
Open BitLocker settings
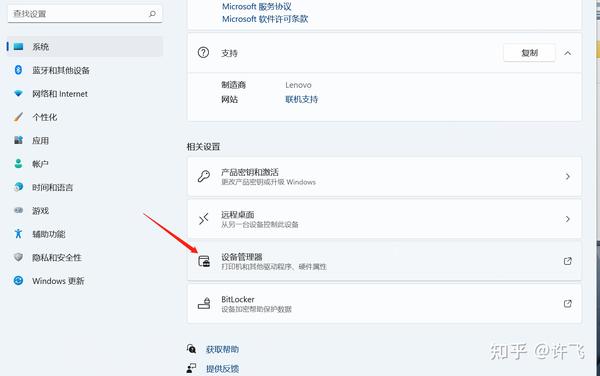pyautogui.click(x=384, y=304)
